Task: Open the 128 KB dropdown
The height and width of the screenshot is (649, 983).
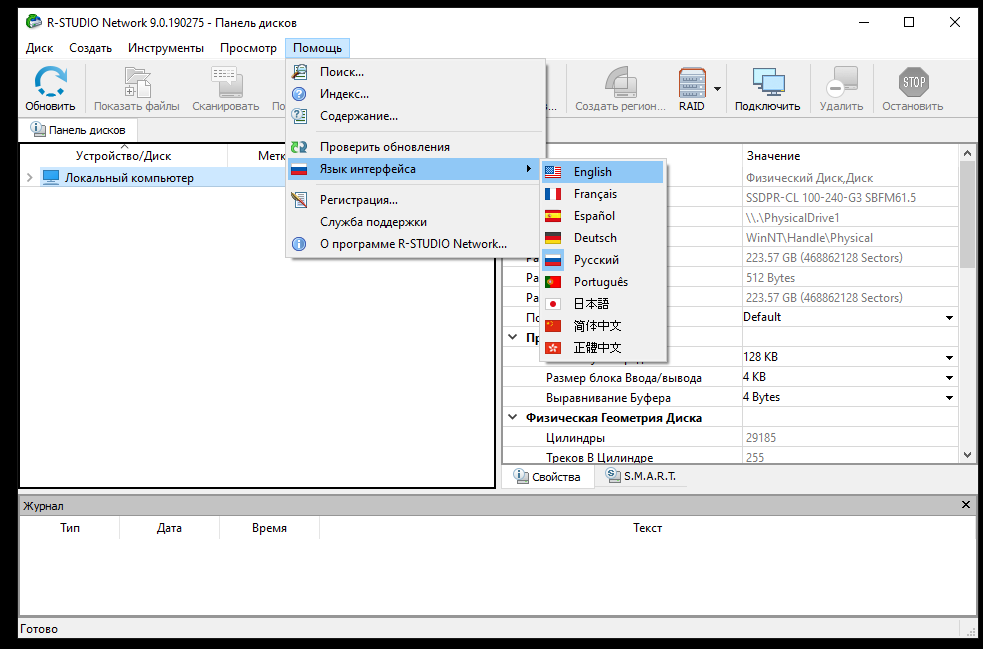Action: point(949,357)
